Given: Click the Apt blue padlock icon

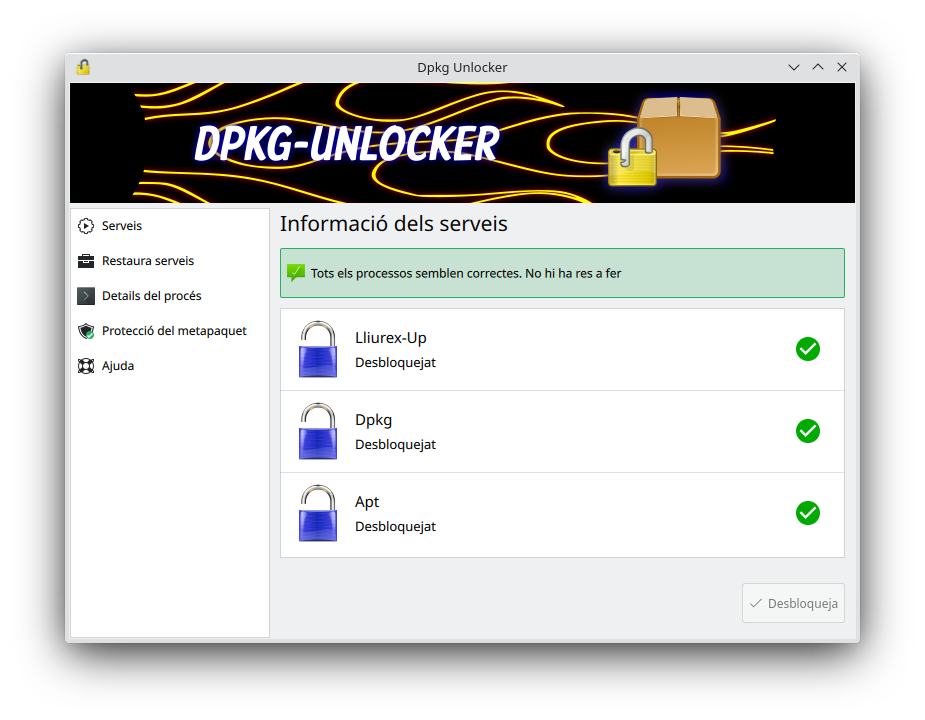Looking at the screenshot, I should click(x=318, y=513).
